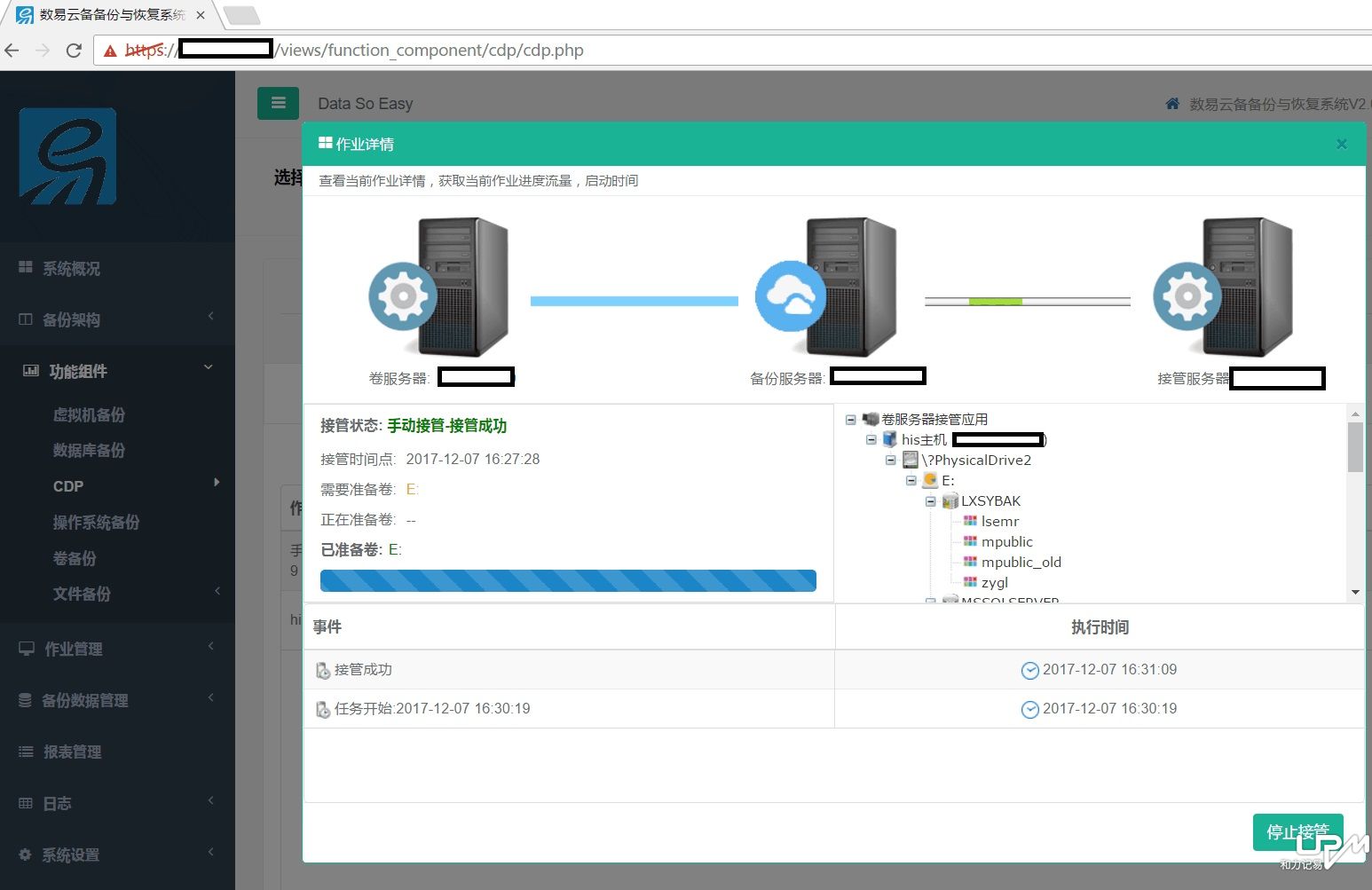Screen dimensions: 1372x890
Task: Click the 数易云备份与恢复系统V2 breadcrumb link
Action: click(x=1280, y=104)
